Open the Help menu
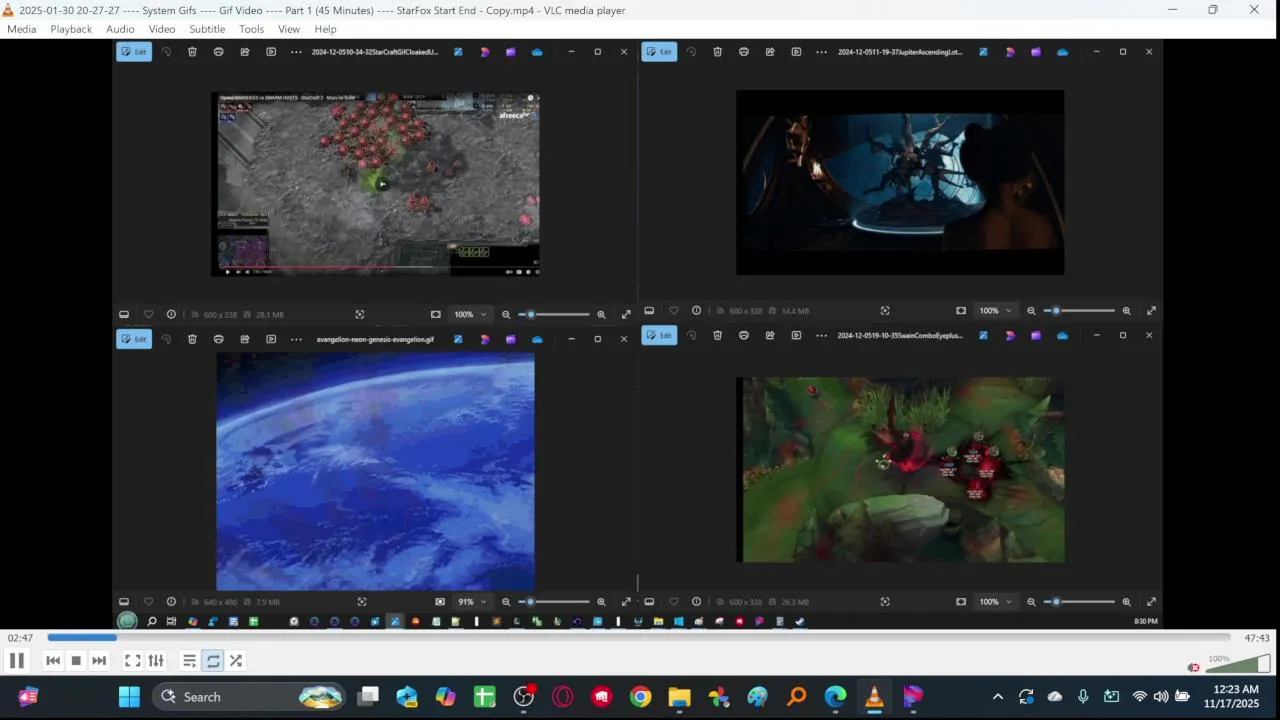 [x=325, y=29]
